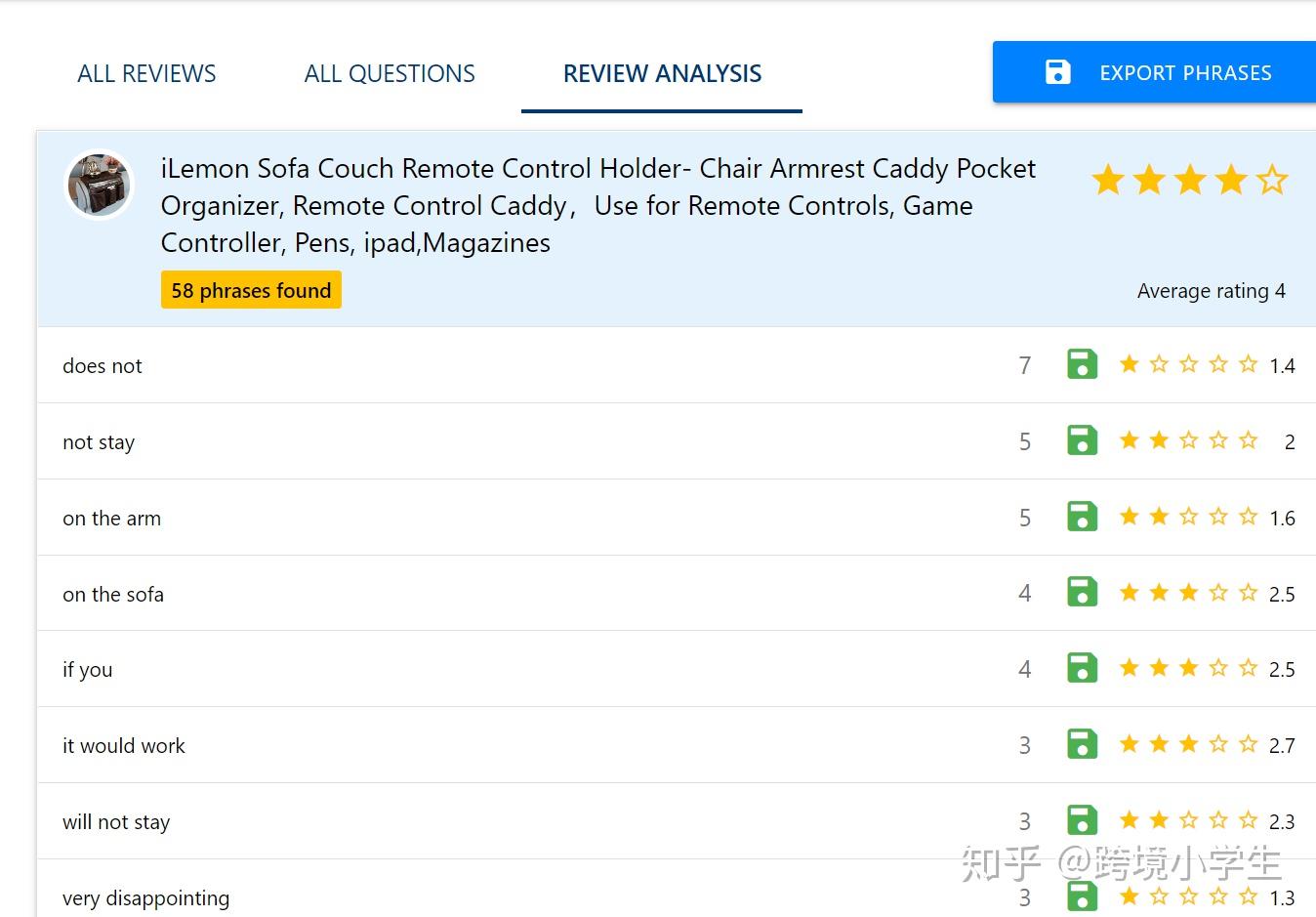Viewport: 1316px width, 917px height.
Task: Click the product's overall star rating
Action: 1189,181
